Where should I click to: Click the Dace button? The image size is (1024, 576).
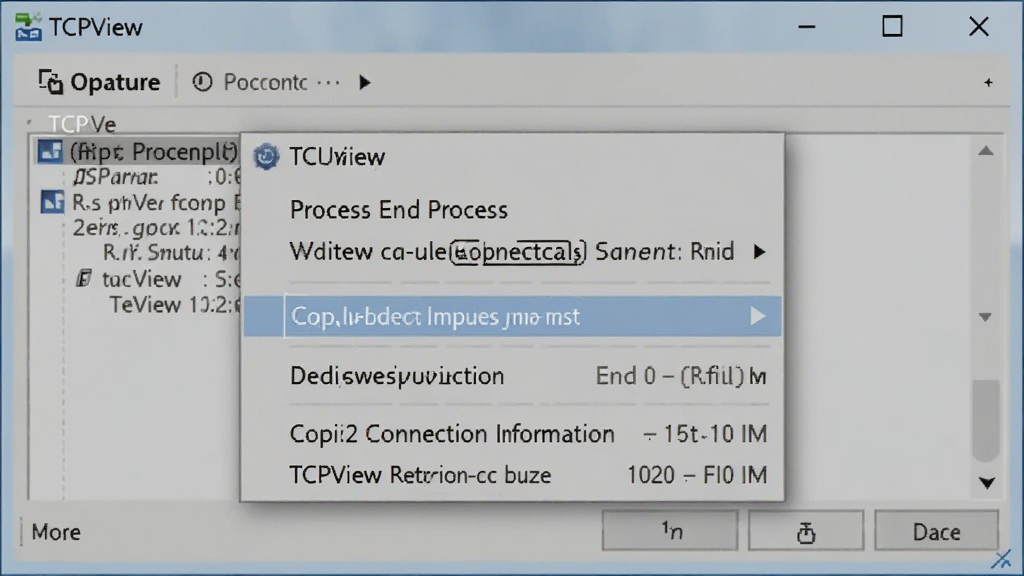pyautogui.click(x=936, y=532)
